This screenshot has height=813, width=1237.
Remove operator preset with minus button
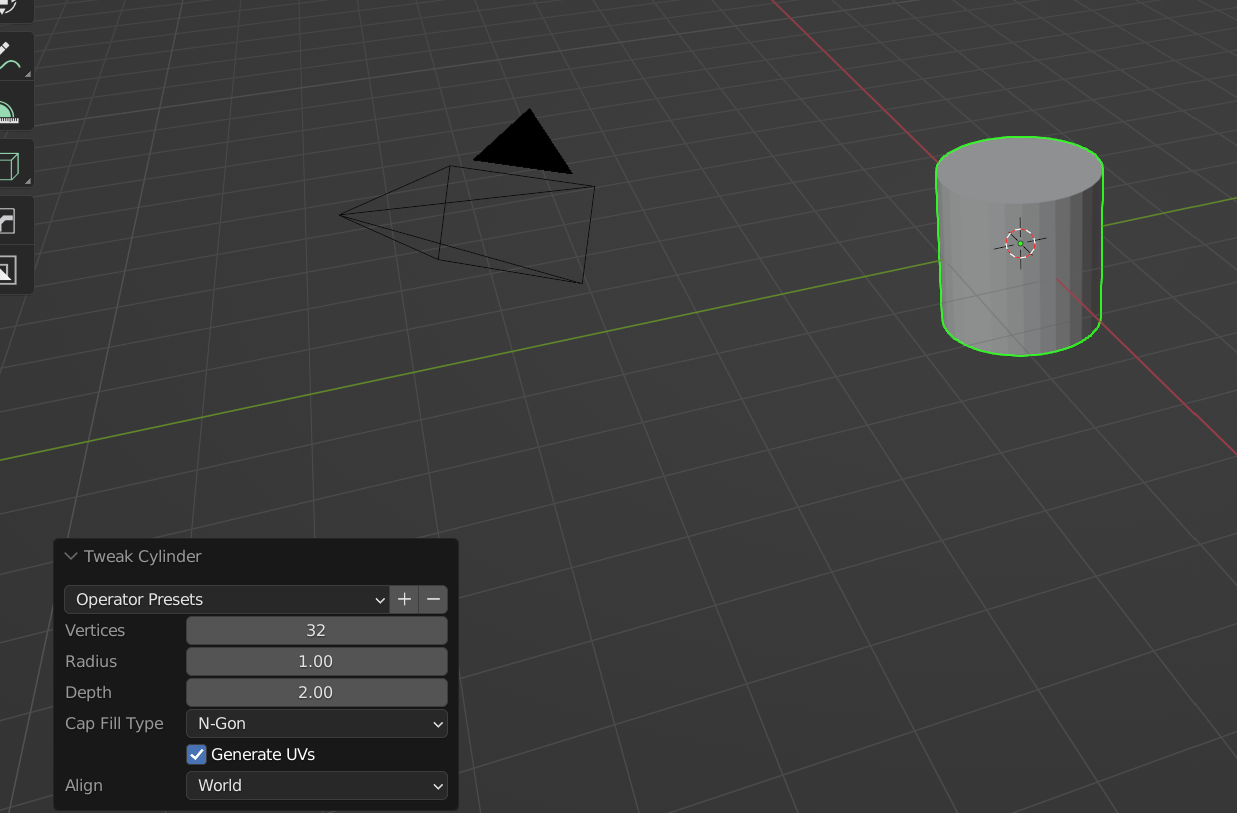433,599
